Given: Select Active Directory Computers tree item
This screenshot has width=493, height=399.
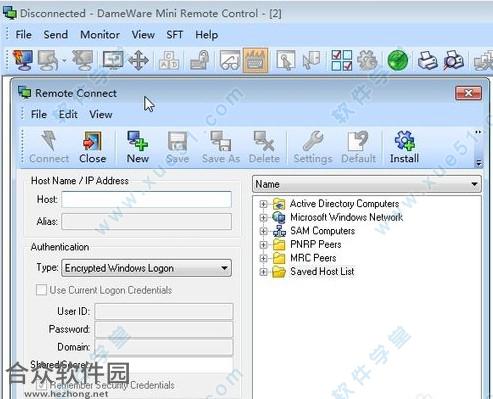Looking at the screenshot, I should click(x=344, y=203).
